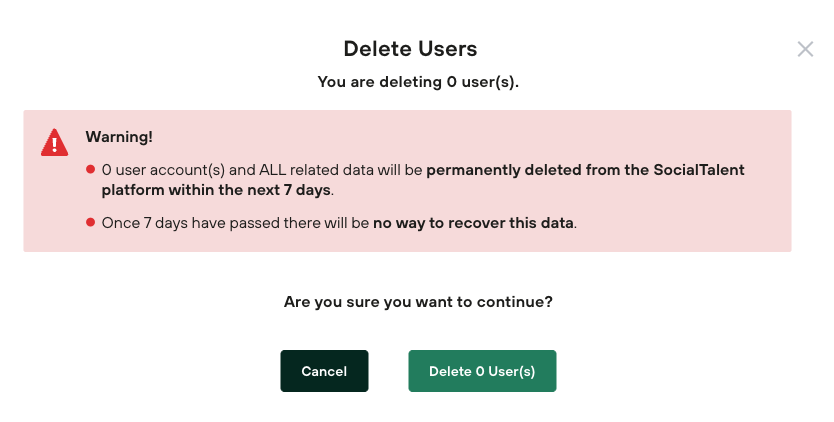Select "You are deleting 0 user(s)." text
This screenshot has height=422, width=834.
point(418,82)
